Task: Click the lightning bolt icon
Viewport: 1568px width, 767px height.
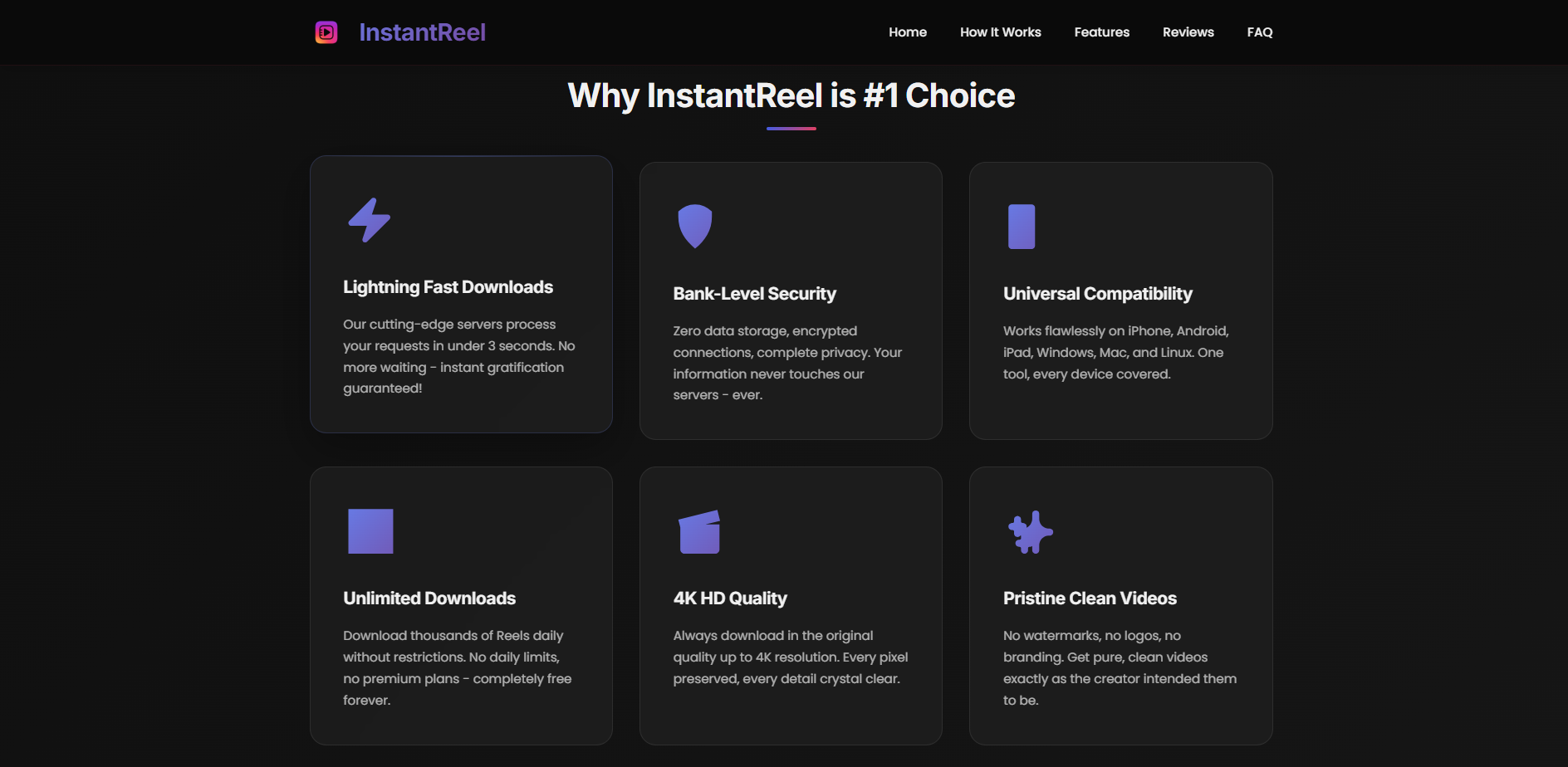Action: point(369,220)
